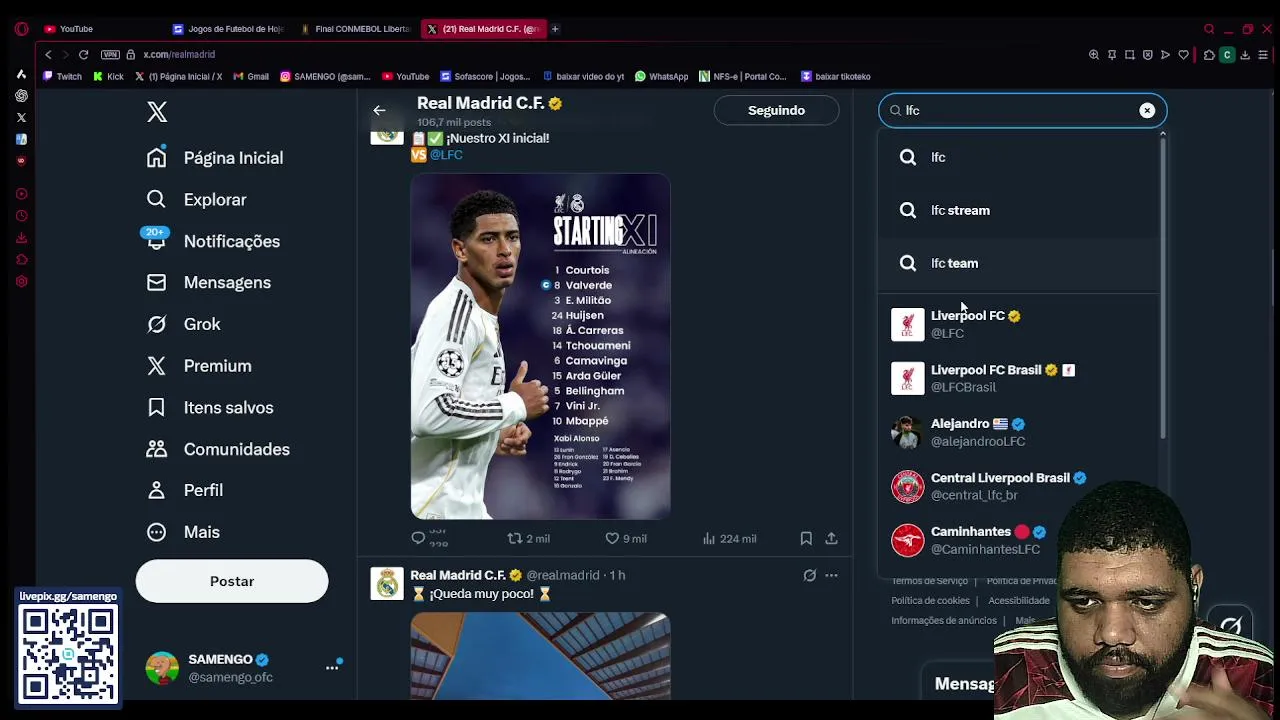Click the X logo in sidebar
The width and height of the screenshot is (1280, 720).
tap(157, 112)
